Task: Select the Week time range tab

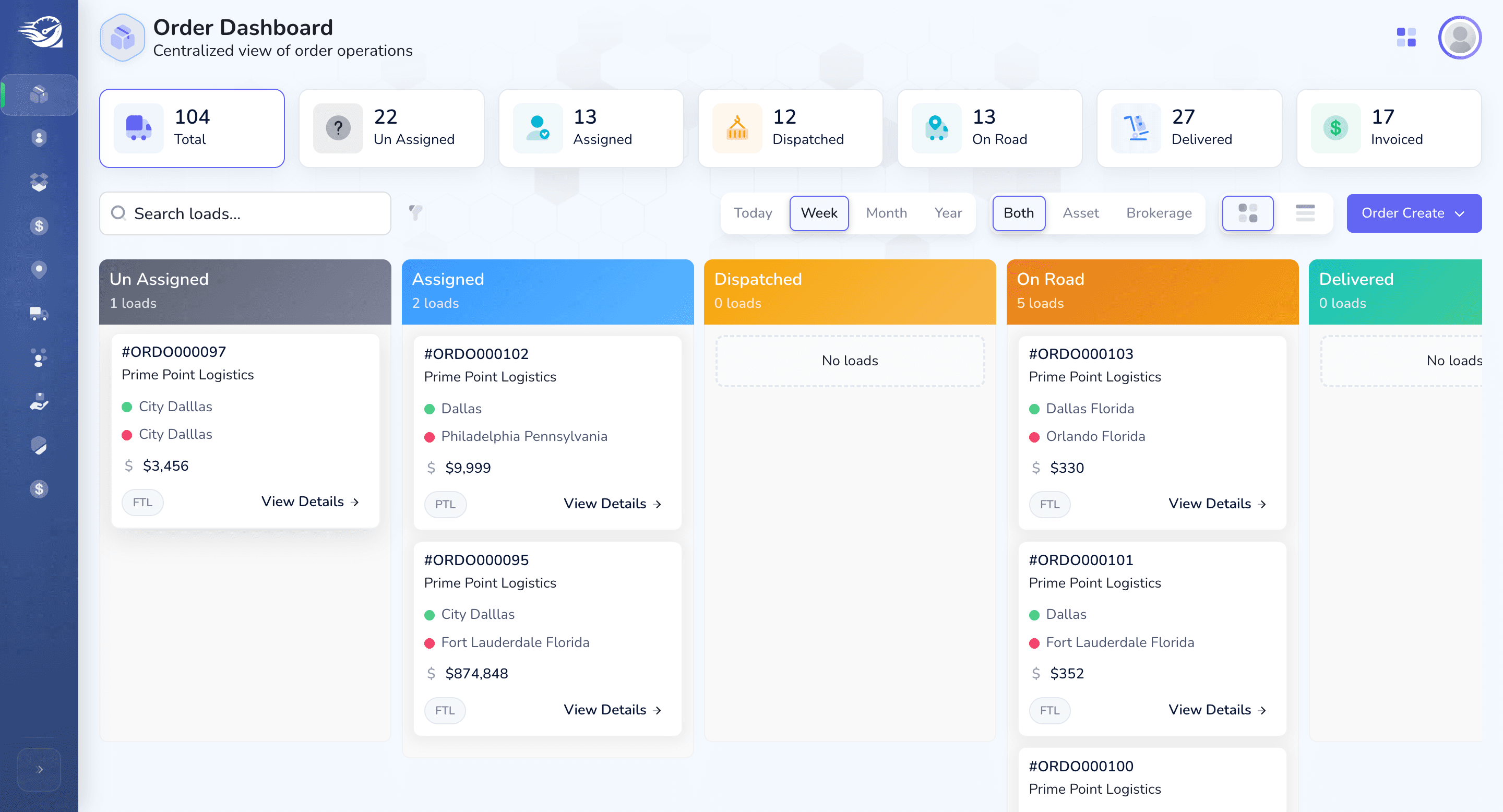Action: point(819,213)
